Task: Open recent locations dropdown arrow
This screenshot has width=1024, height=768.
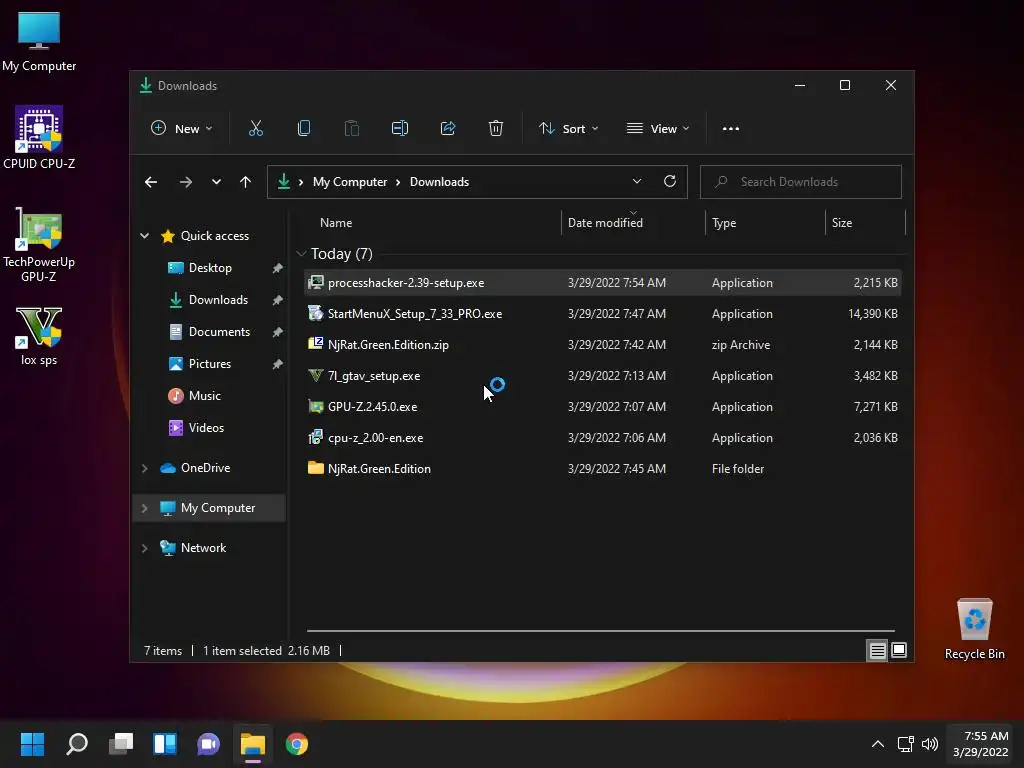Action: pyautogui.click(x=216, y=182)
